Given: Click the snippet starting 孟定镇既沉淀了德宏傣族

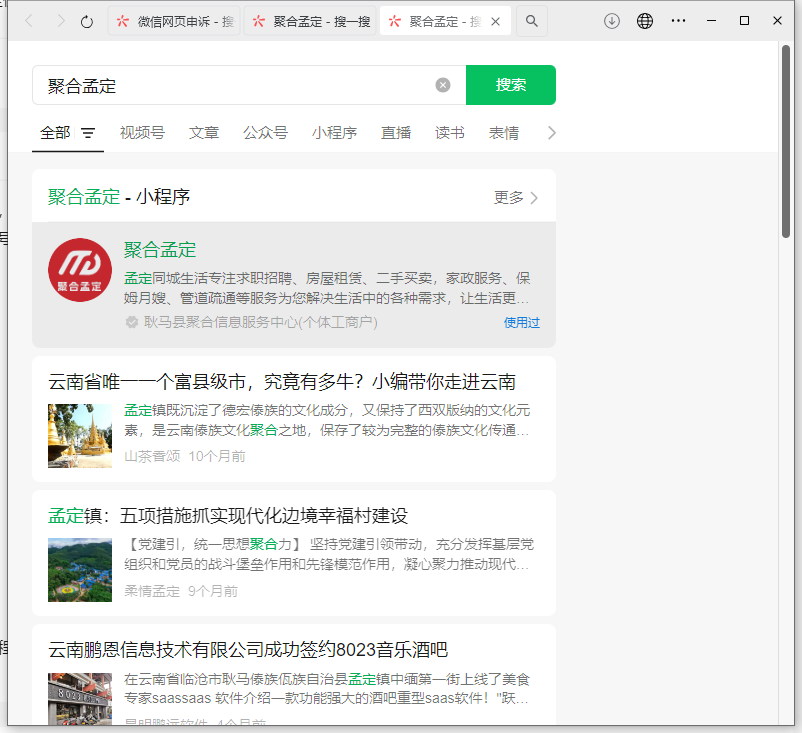Looking at the screenshot, I should point(327,420).
